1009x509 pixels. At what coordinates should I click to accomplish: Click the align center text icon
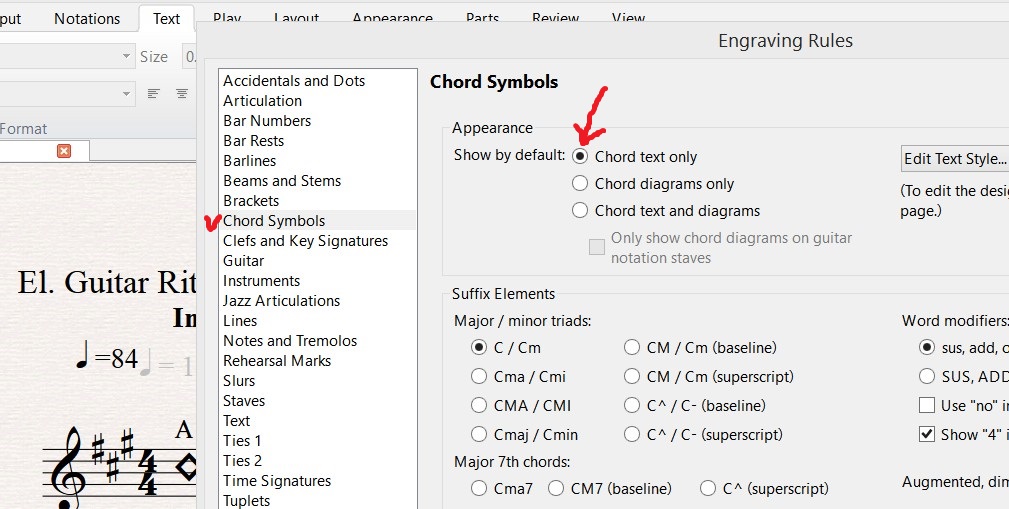(182, 93)
